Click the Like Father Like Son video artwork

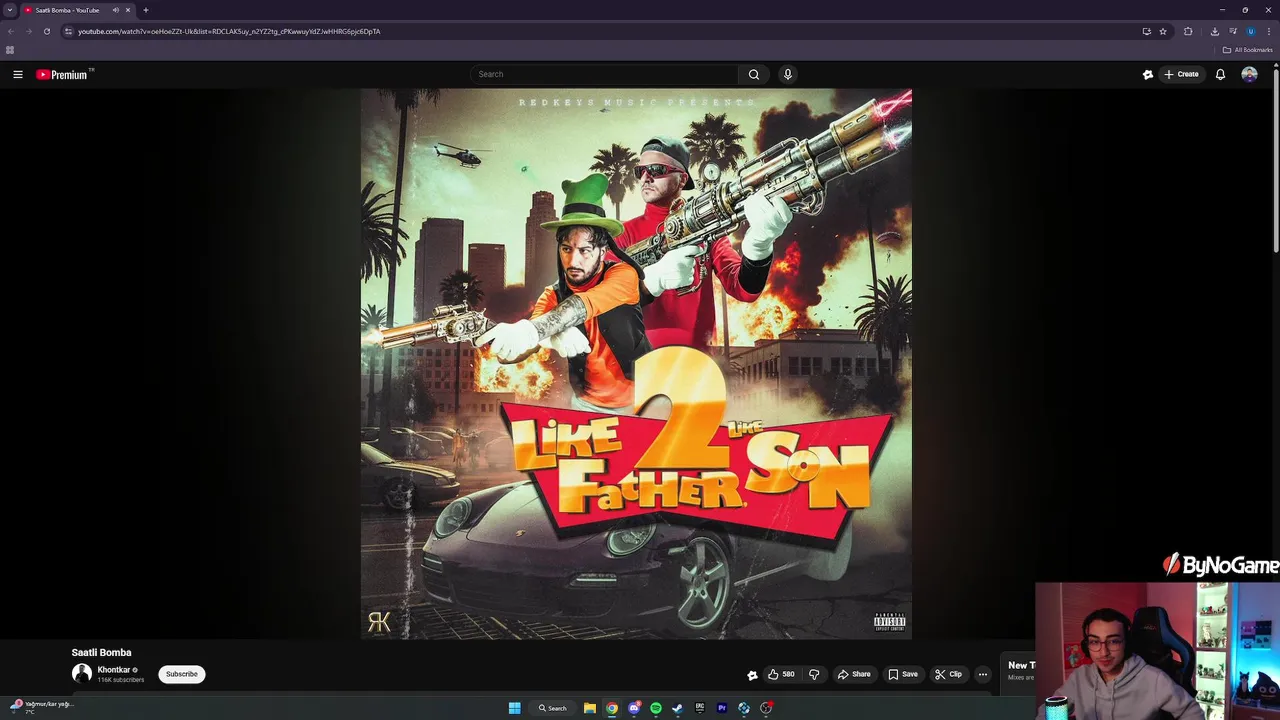[x=636, y=363]
